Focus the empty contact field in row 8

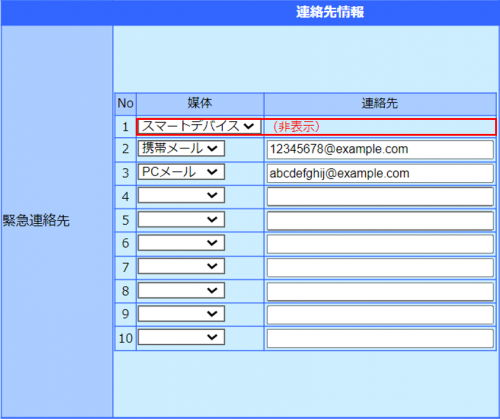pos(380,292)
